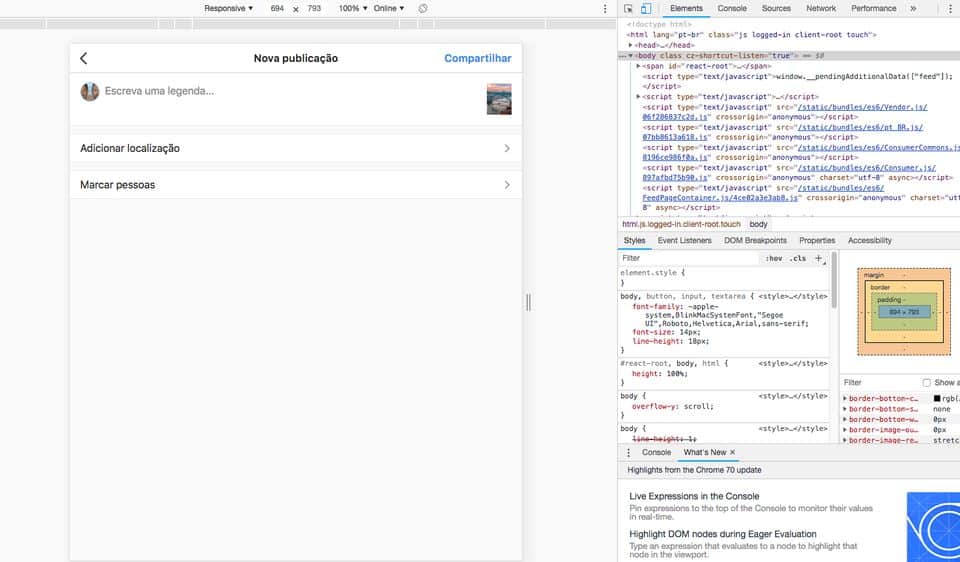Image resolution: width=960 pixels, height=562 pixels.
Task: Click the computed styles Filter input
Action: pyautogui.click(x=879, y=383)
